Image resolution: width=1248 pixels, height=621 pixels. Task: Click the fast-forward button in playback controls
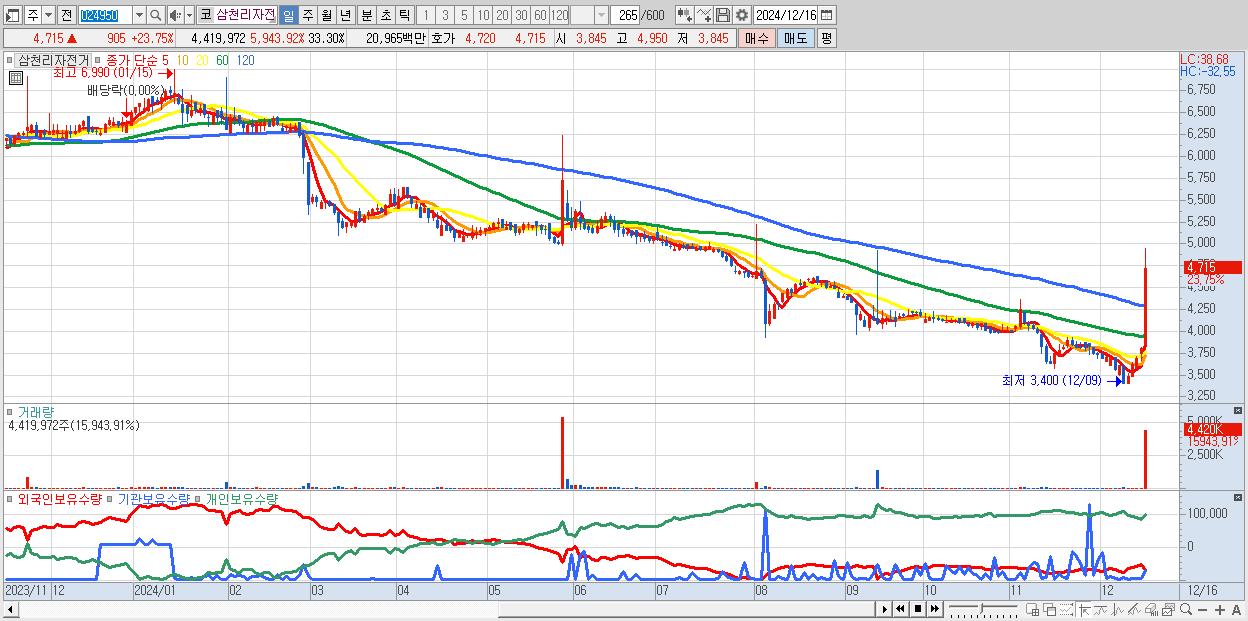[x=934, y=609]
